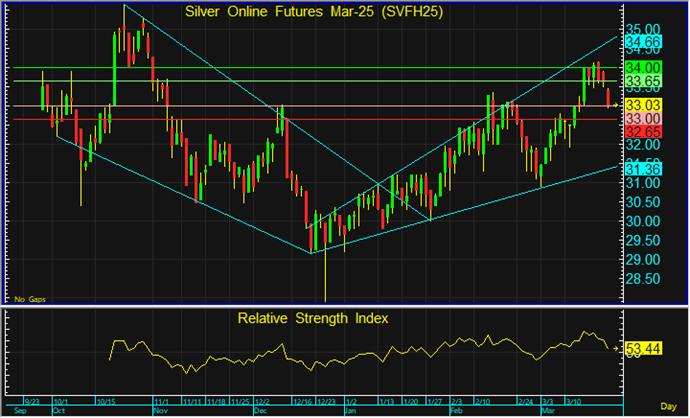Click the Nov month label on time axis
The width and height of the screenshot is (690, 418).
click(x=161, y=410)
